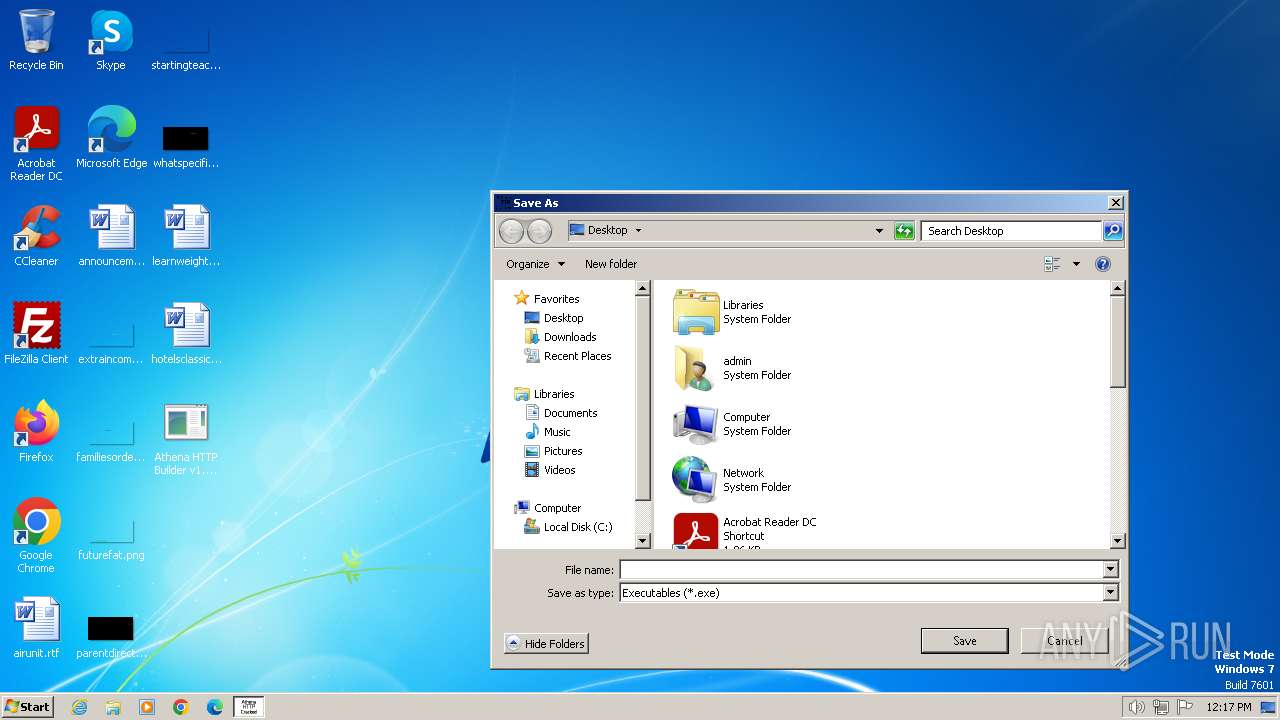The width and height of the screenshot is (1280, 720).
Task: Click the Cancel button
Action: (1064, 641)
